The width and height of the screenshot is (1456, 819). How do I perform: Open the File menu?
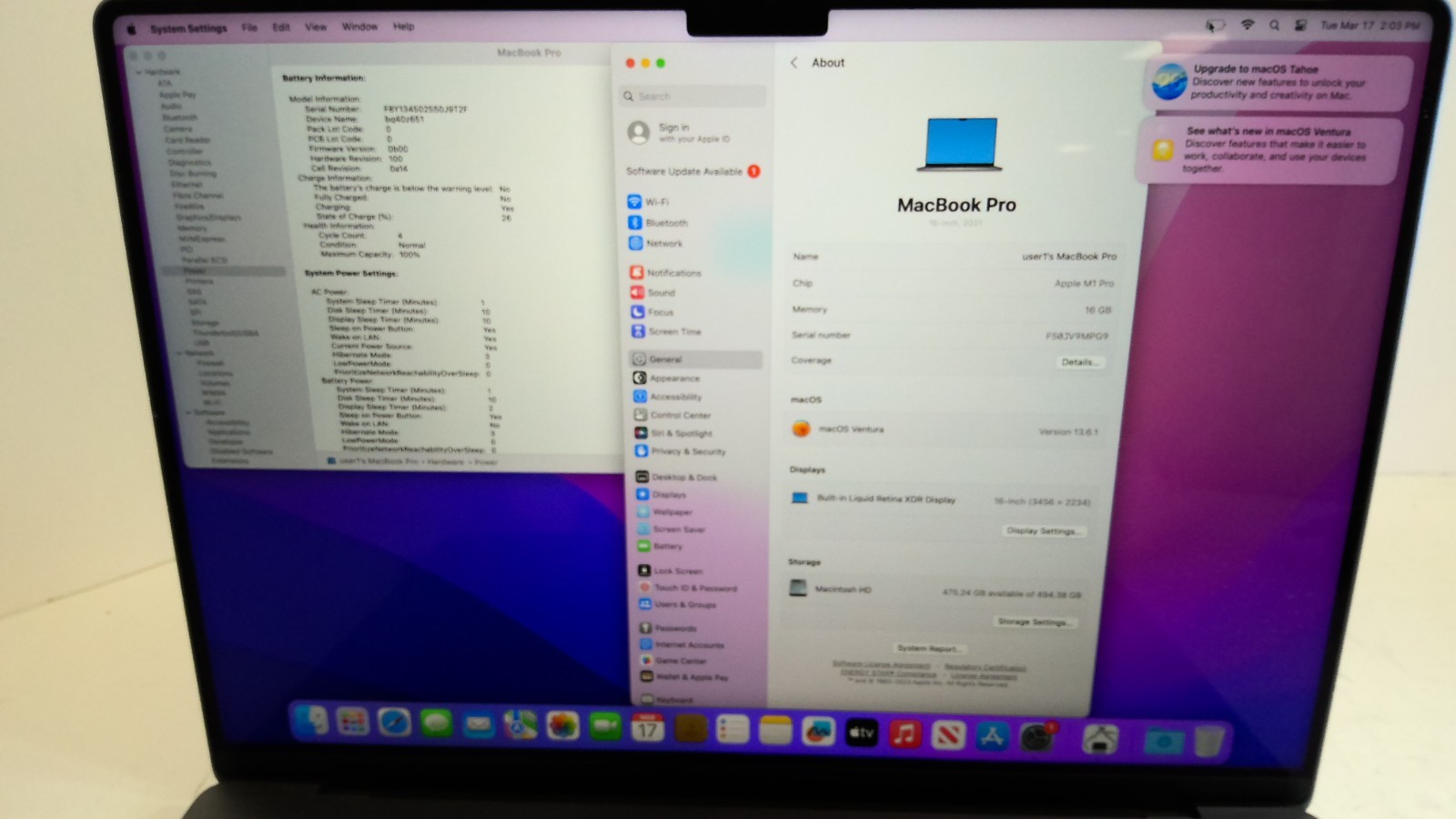tap(249, 27)
